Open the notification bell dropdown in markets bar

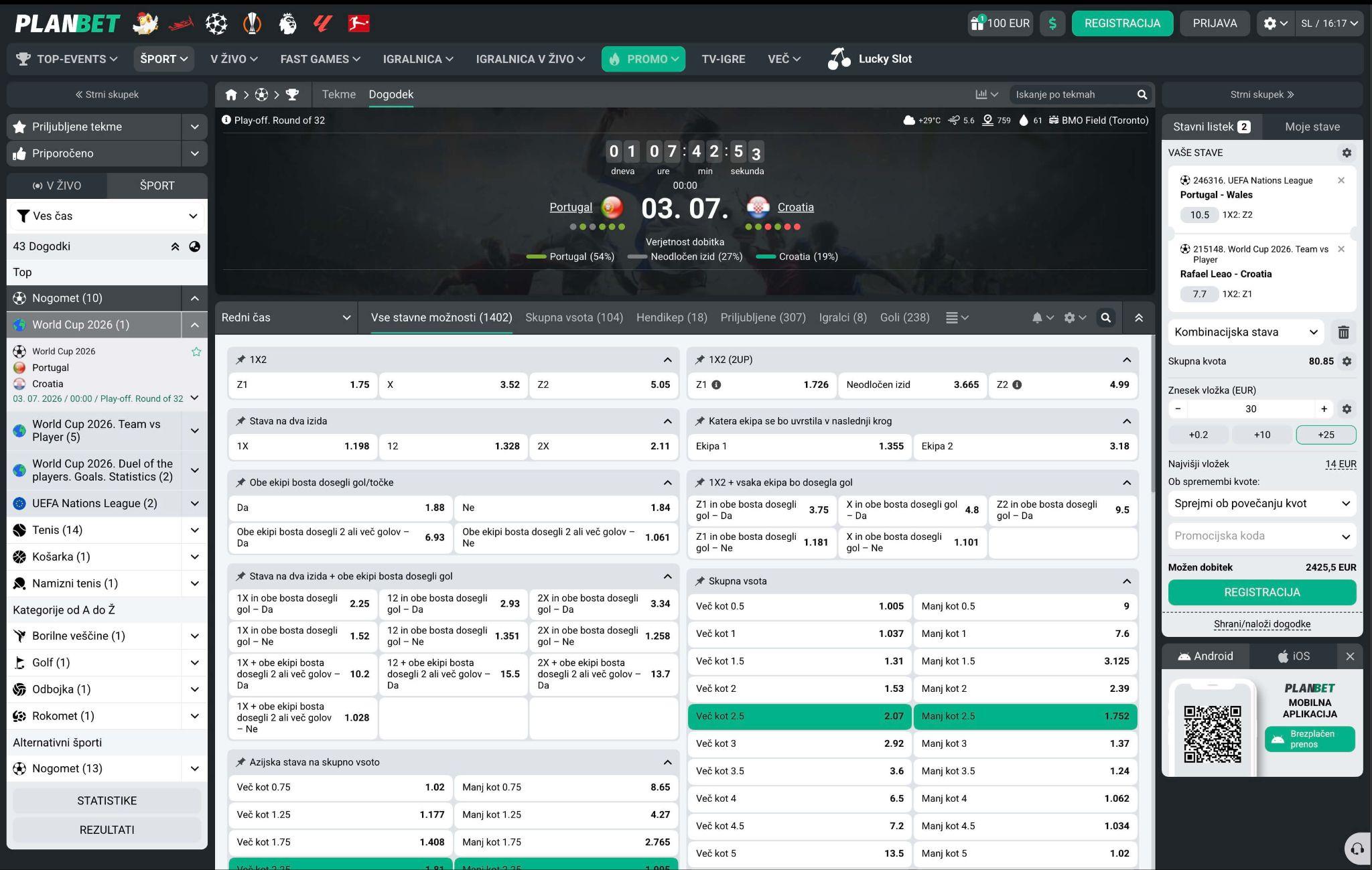[1043, 318]
